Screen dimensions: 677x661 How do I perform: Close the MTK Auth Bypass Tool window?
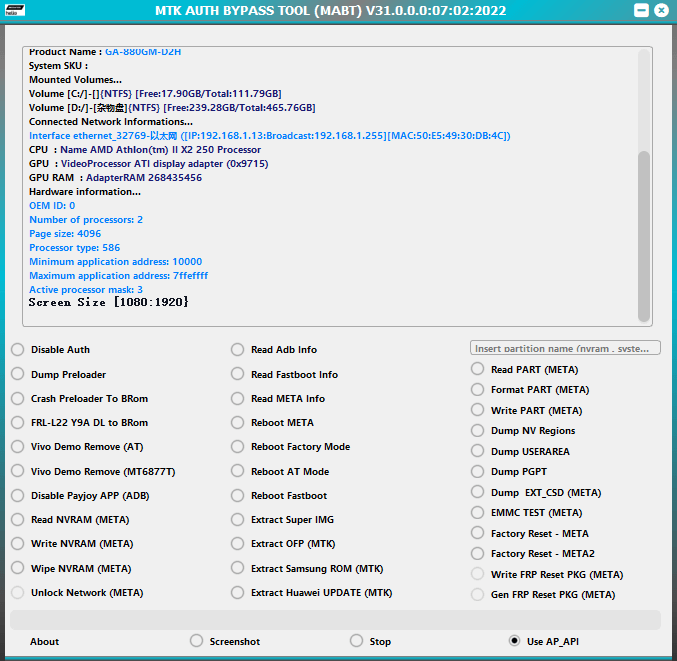coord(661,10)
